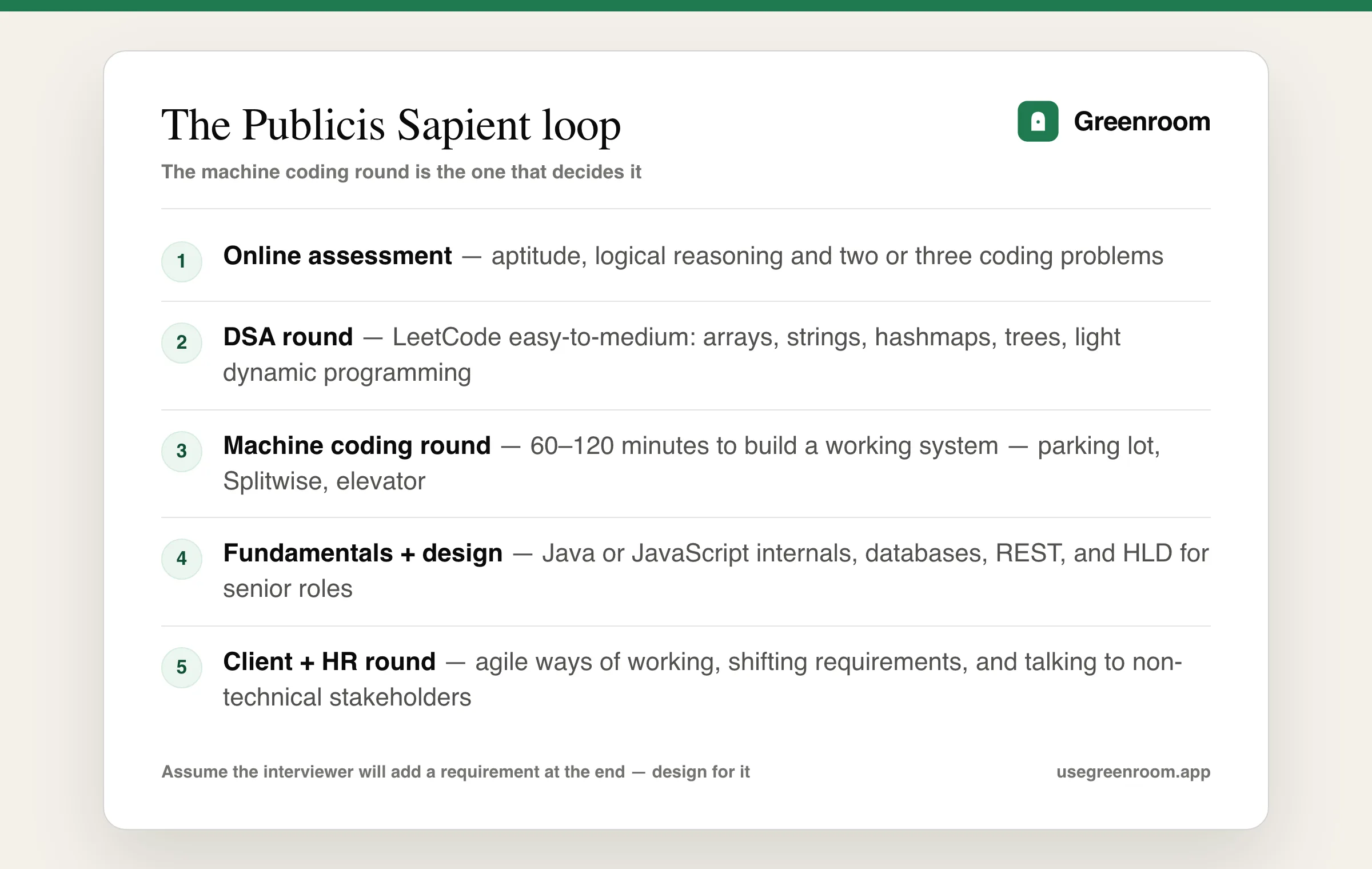Click the footer note about interviewer requirement
This screenshot has width=1372, height=869.
click(456, 772)
